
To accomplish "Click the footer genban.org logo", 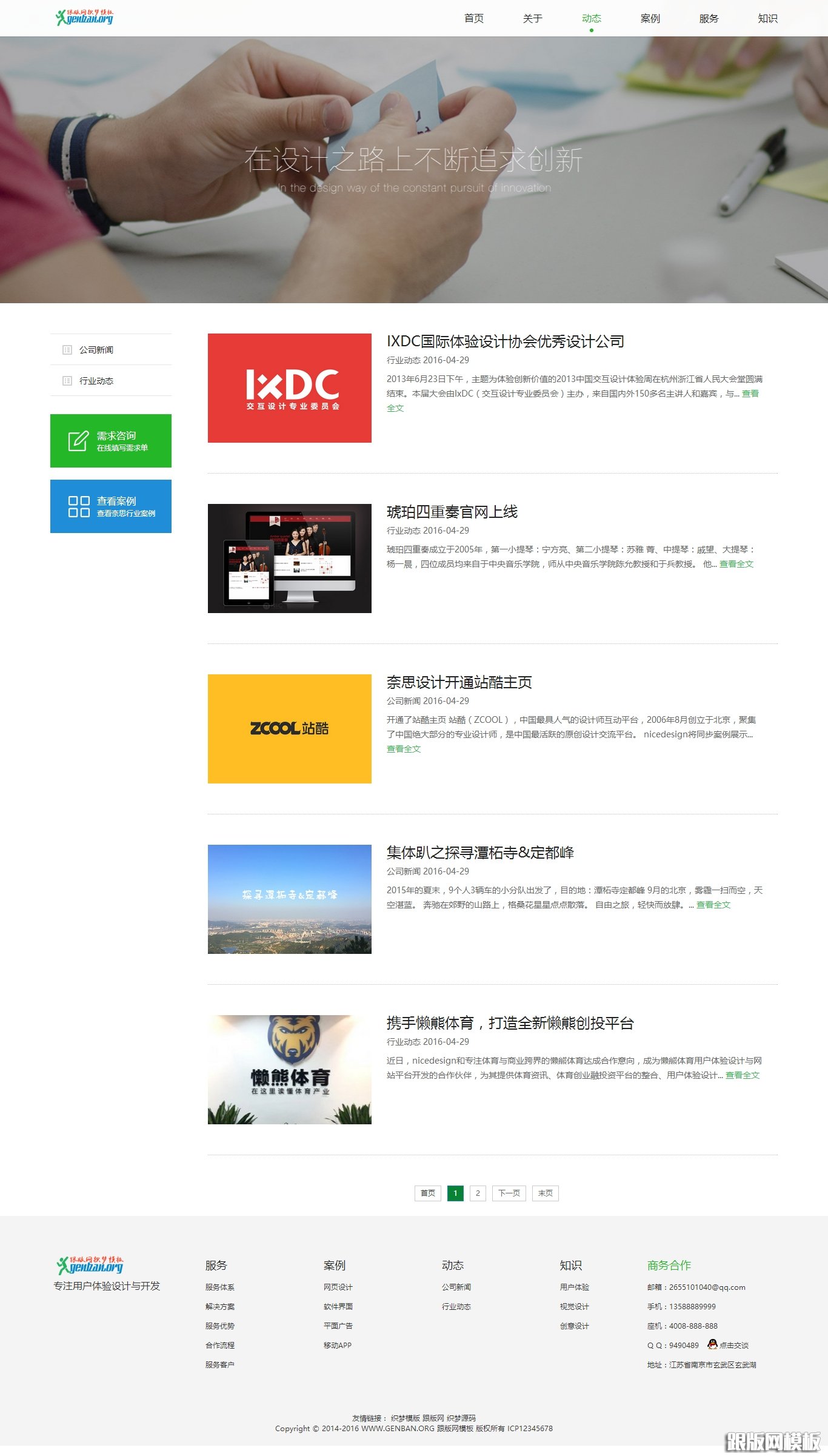I will [x=90, y=1265].
